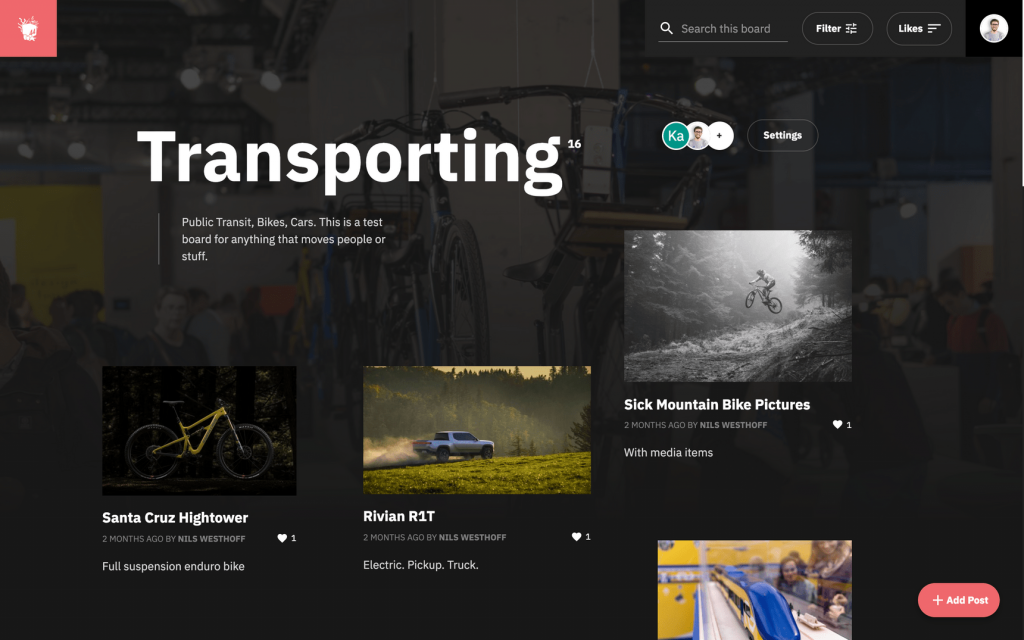This screenshot has width=1024, height=640.
Task: Open the model train post thumbnail
Action: 754,590
